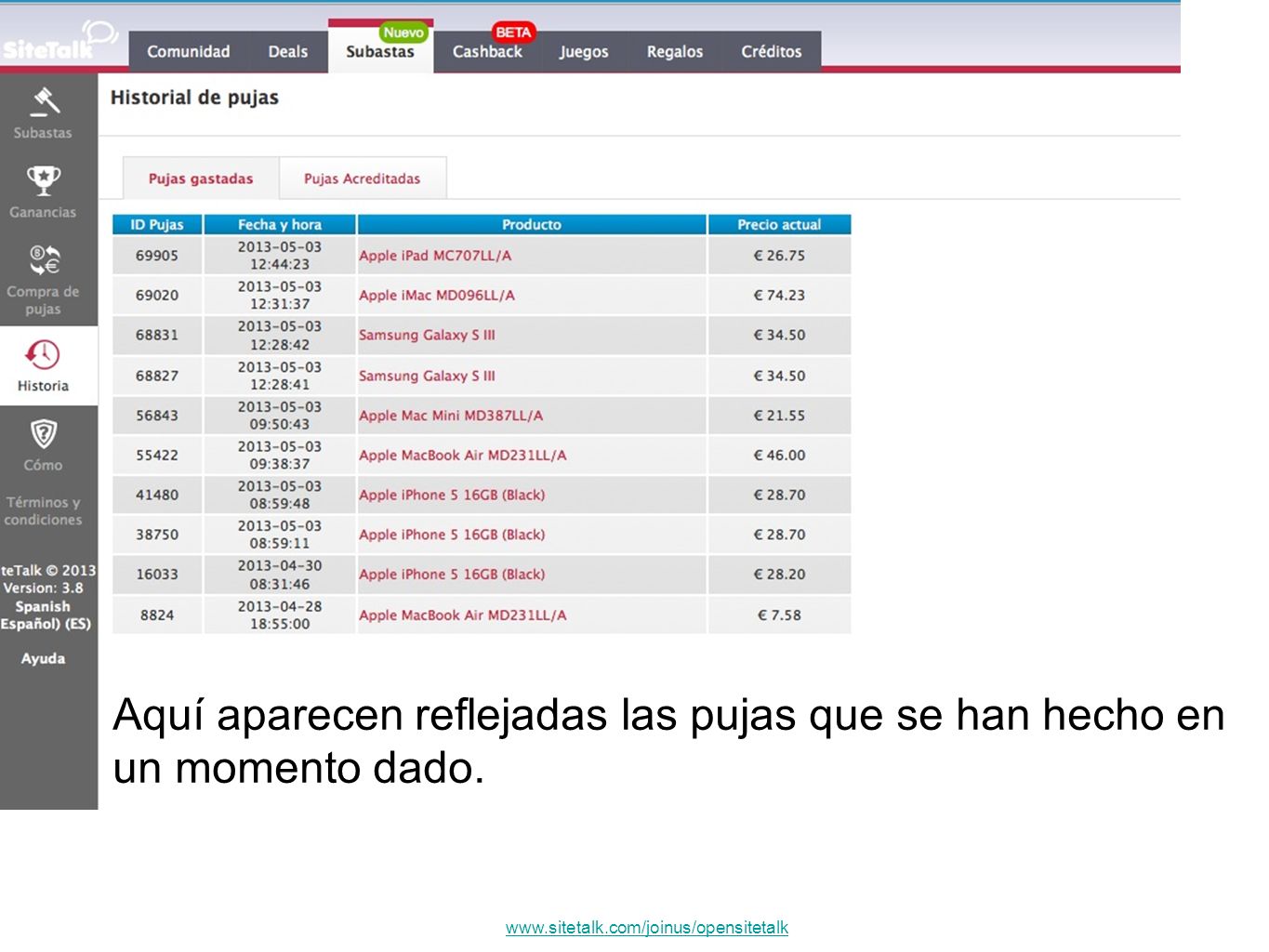Click the Producto column header
This screenshot has height=952, width=1269.
532,225
